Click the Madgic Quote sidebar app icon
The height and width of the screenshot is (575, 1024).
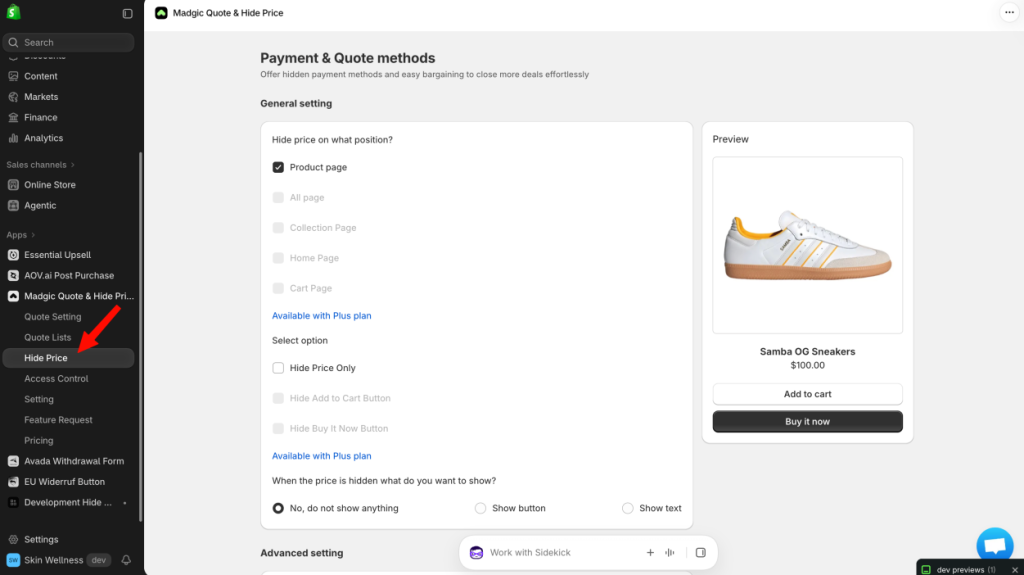point(13,296)
